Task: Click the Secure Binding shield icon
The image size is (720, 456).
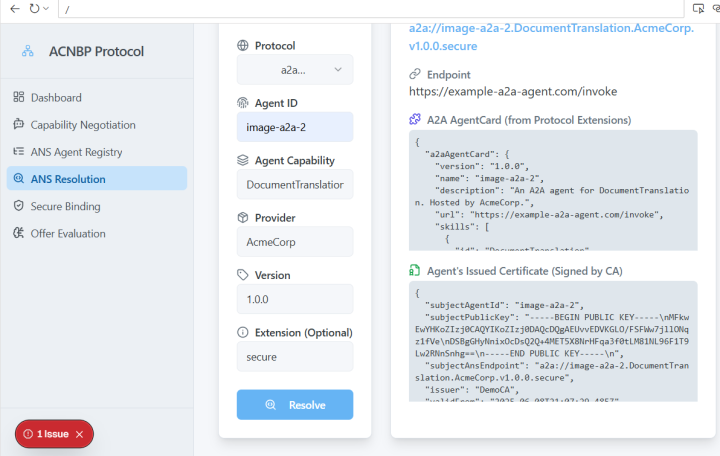Action: coord(19,206)
